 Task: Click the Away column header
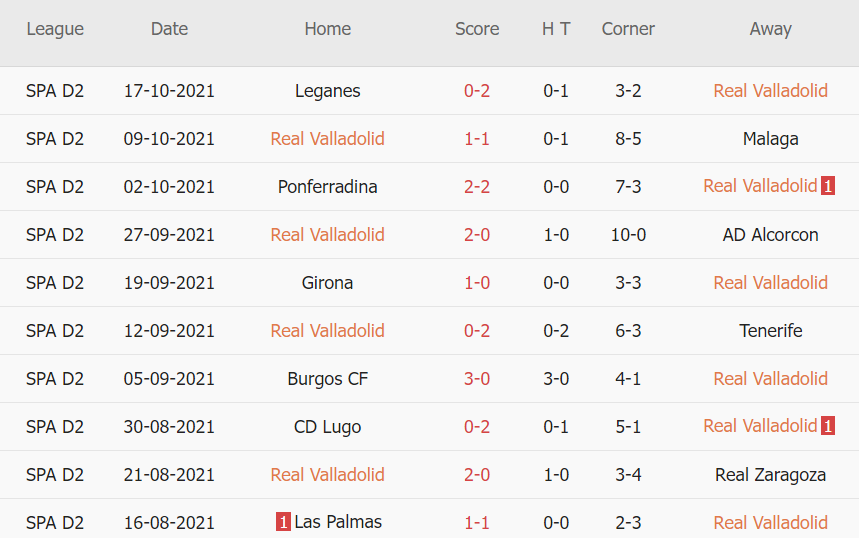point(770,29)
